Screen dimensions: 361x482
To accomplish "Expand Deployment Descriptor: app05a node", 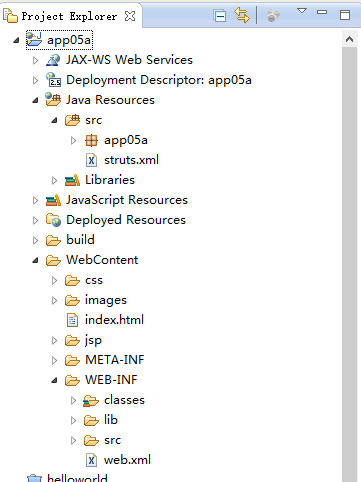I will point(35,80).
